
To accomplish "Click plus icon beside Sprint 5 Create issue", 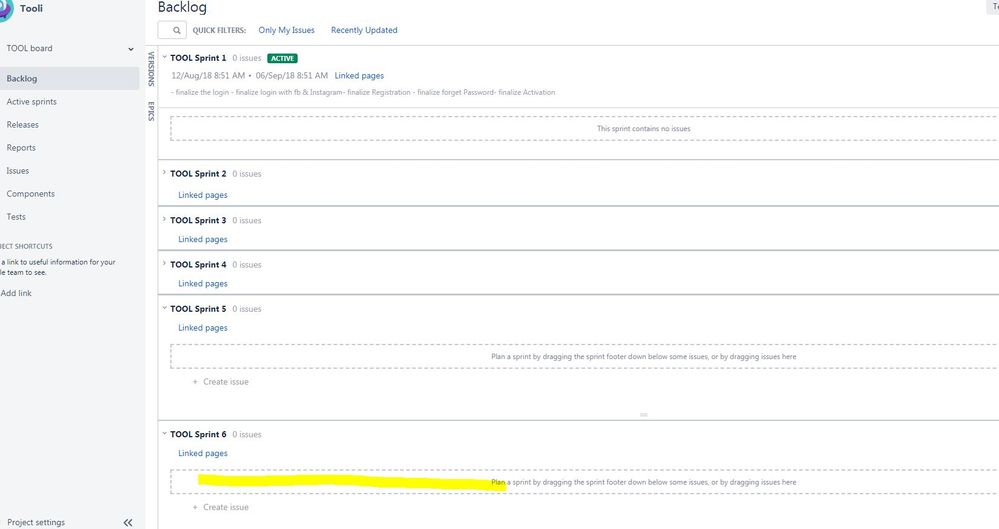I will [195, 382].
